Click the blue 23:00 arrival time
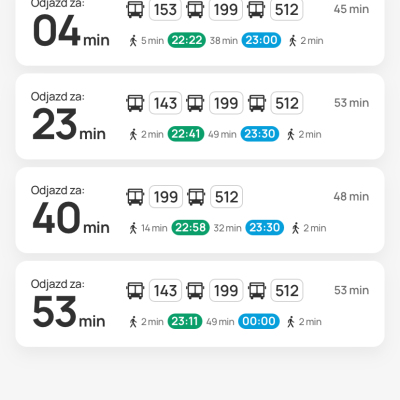Viewport: 400px width, 400px height. [x=261, y=40]
